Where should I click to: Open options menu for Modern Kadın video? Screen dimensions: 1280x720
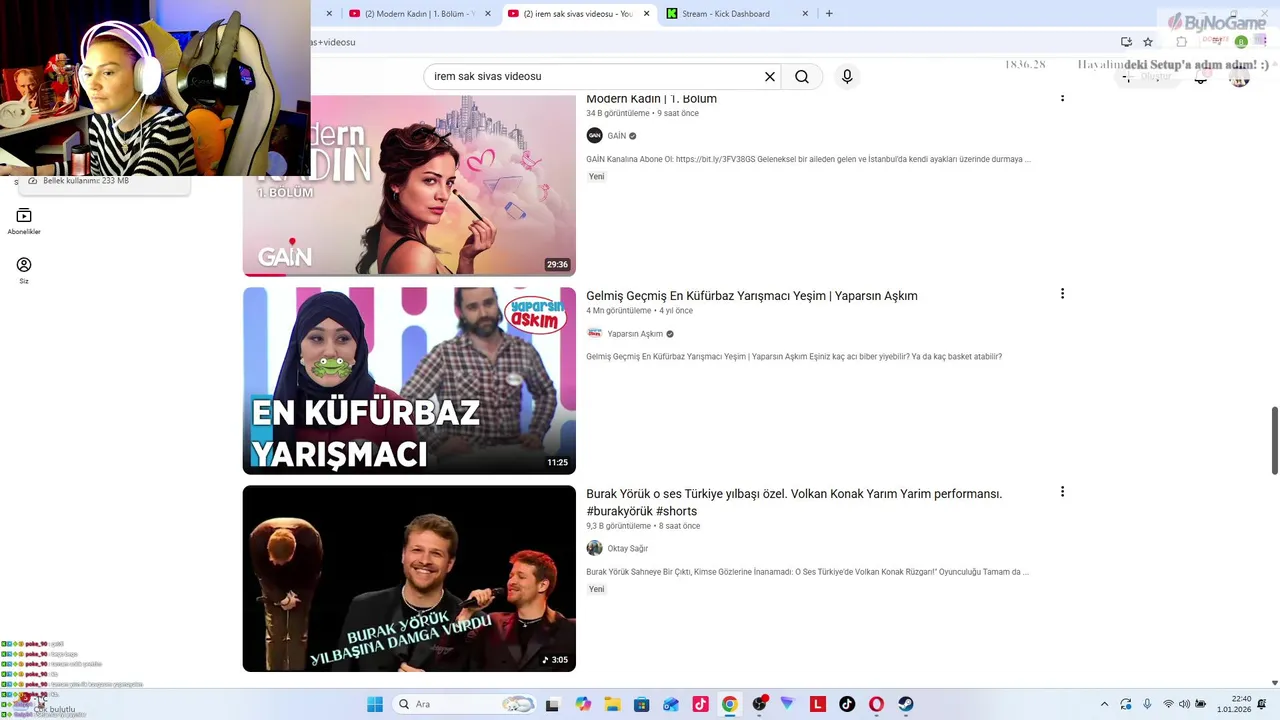coord(1062,98)
